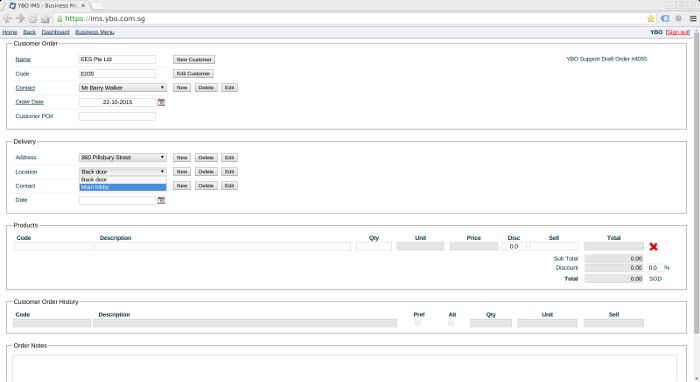
Task: Click Edit beside delivery Address
Action: (229, 158)
